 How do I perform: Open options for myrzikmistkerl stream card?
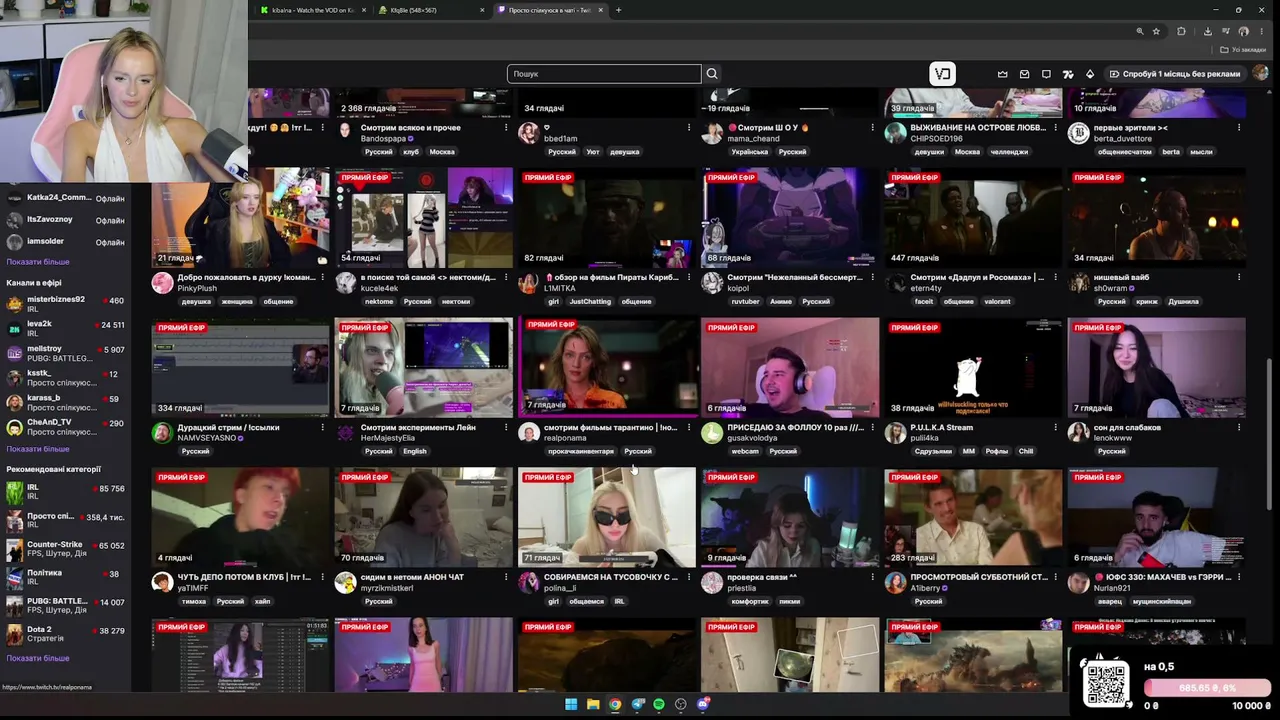pos(505,577)
